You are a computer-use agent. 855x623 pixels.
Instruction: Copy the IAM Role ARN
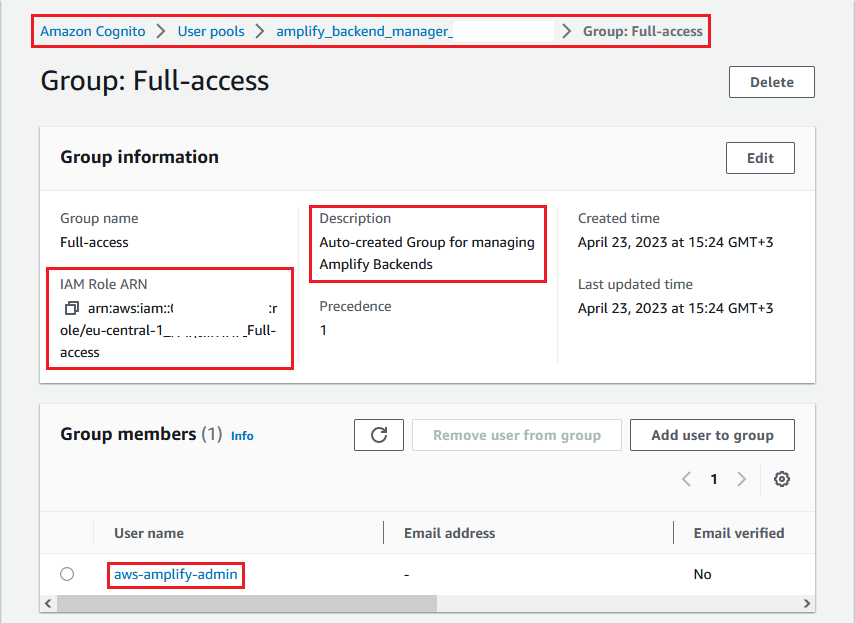(71, 309)
